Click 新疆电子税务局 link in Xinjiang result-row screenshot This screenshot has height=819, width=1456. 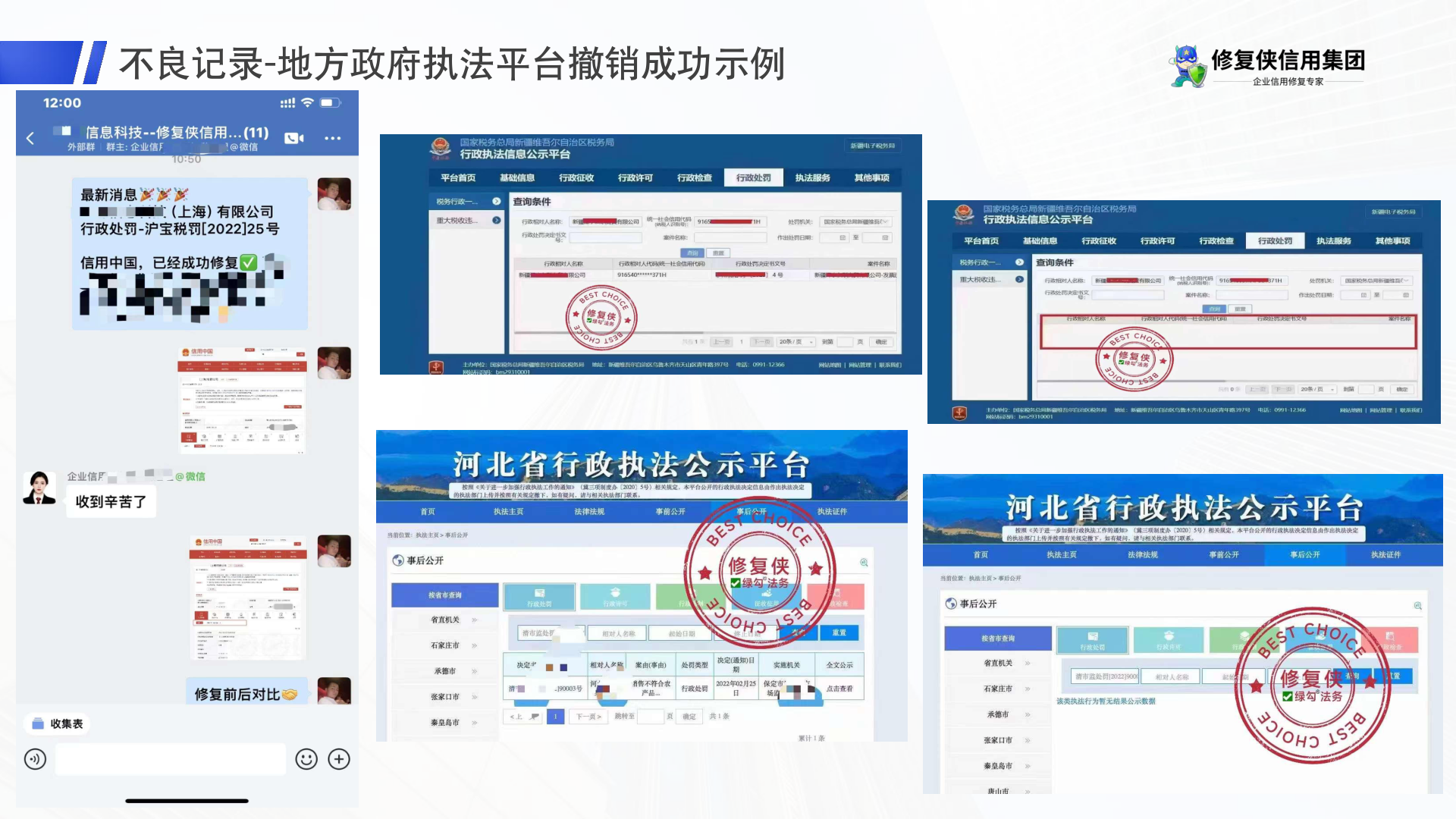click(873, 146)
